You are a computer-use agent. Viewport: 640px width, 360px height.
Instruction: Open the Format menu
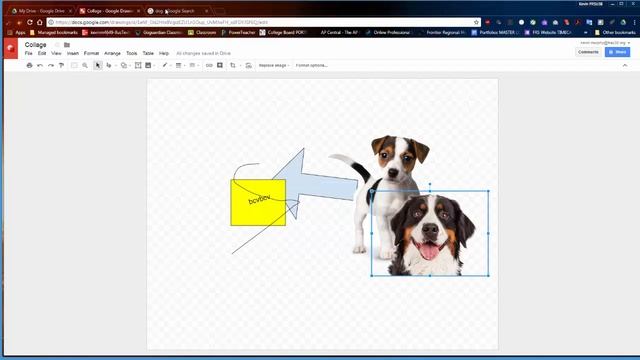[91, 53]
